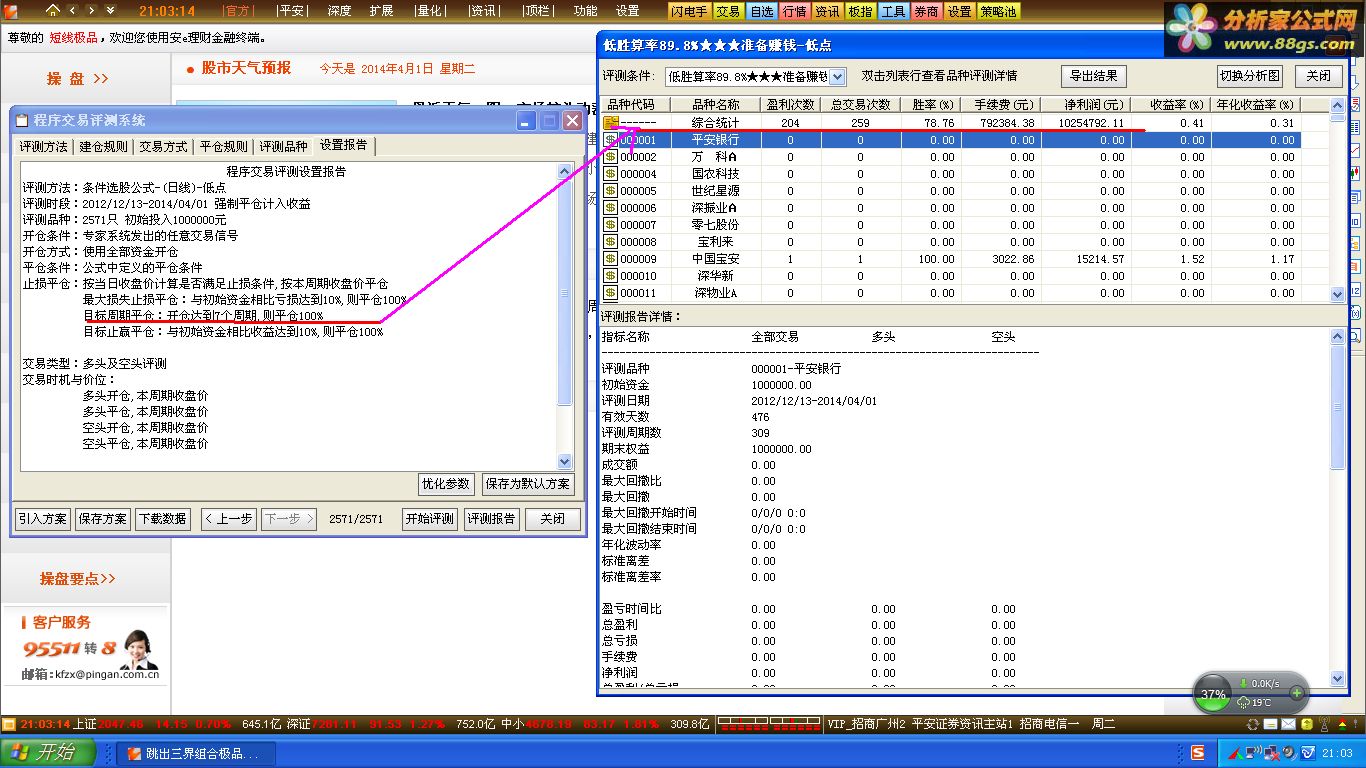The height and width of the screenshot is (768, 1366).
Task: Click the 工具 toolbar button
Action: click(x=893, y=11)
